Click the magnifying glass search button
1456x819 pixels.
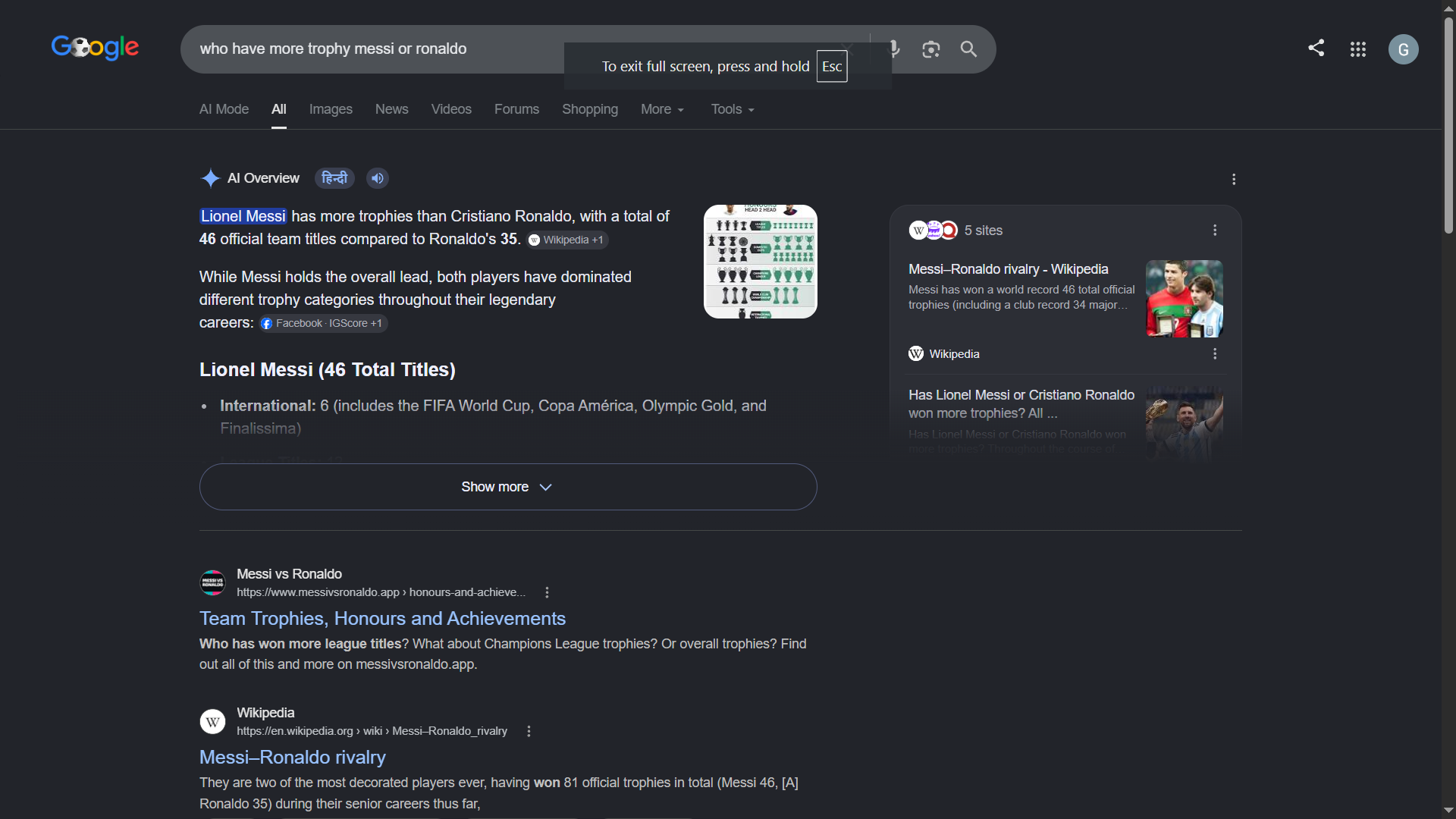[x=968, y=49]
